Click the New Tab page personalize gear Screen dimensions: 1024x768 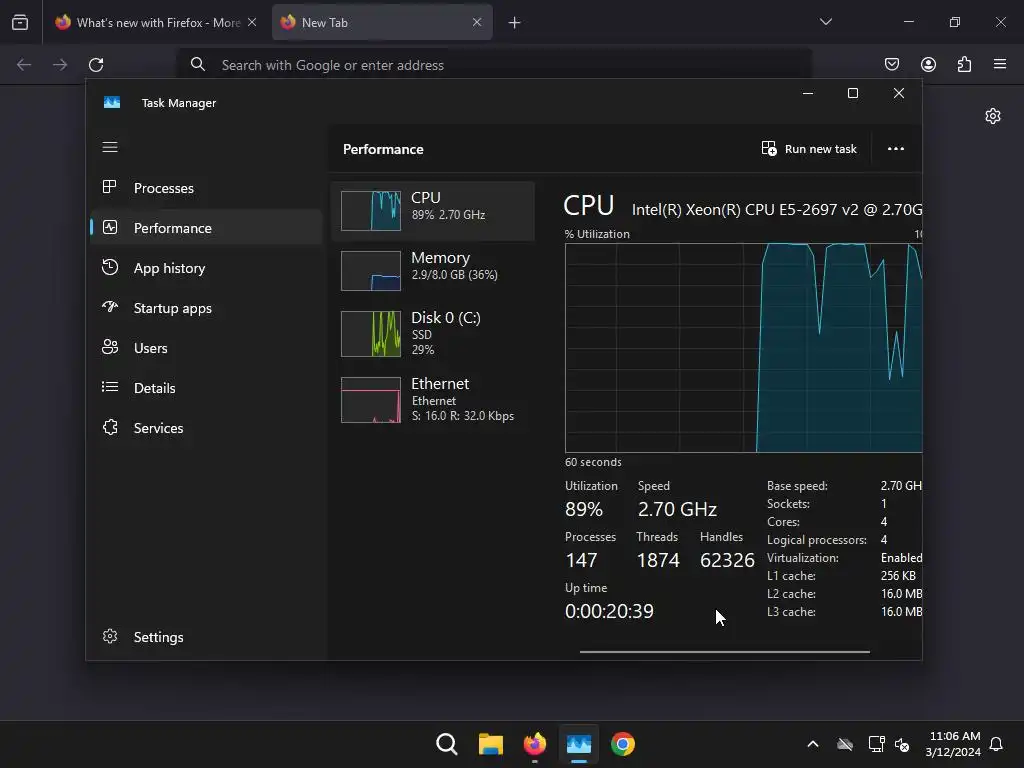click(x=993, y=116)
